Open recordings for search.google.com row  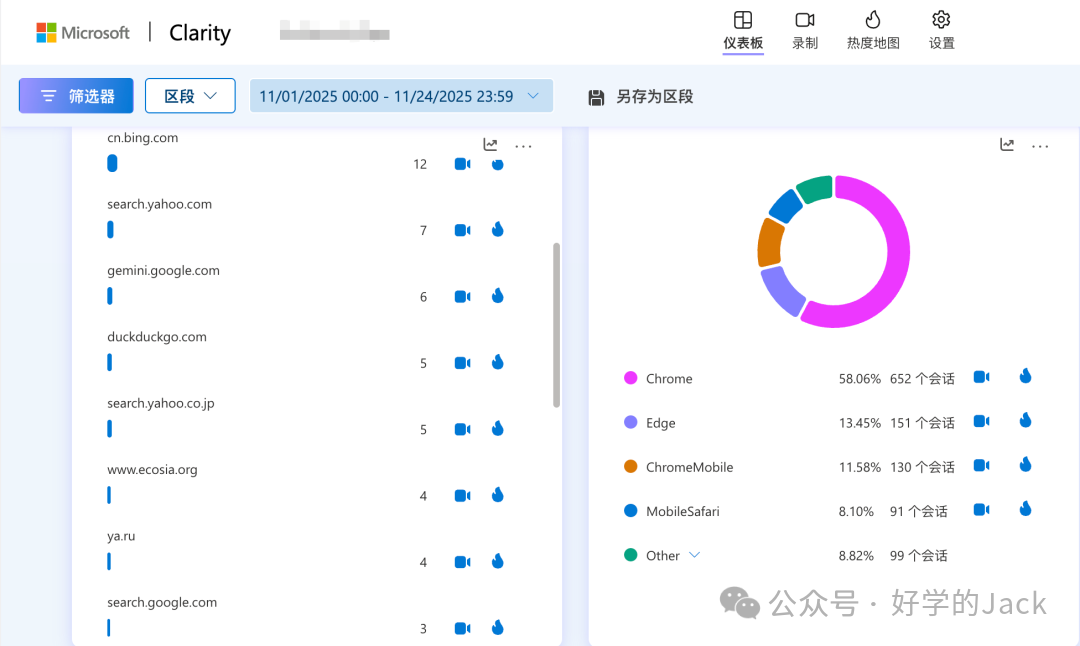pyautogui.click(x=462, y=628)
